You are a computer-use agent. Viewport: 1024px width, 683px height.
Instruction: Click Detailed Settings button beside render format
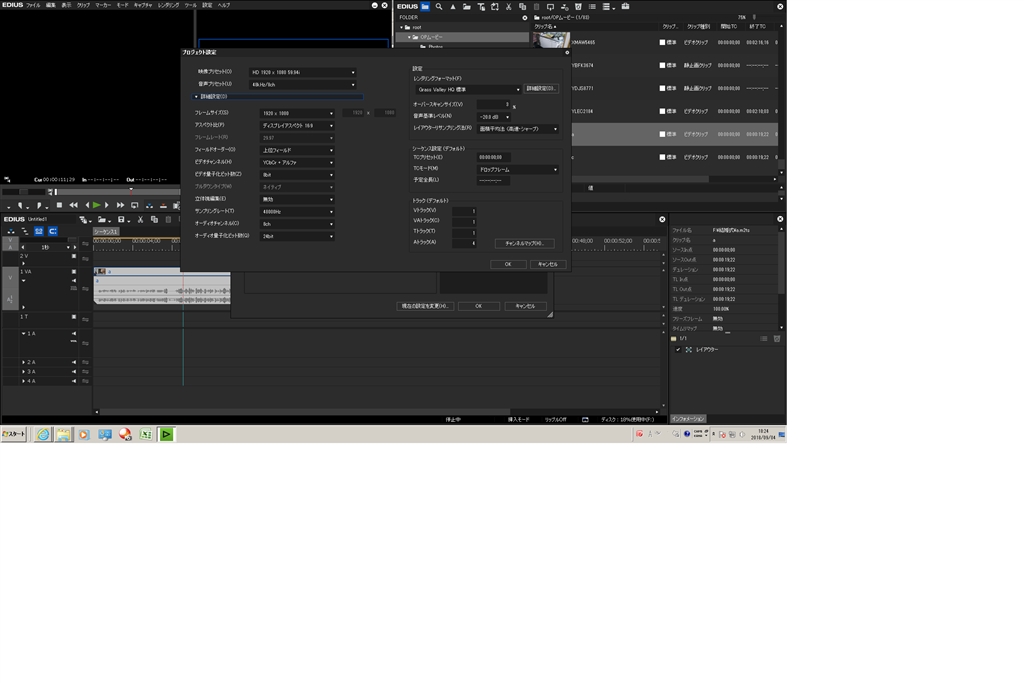click(541, 89)
